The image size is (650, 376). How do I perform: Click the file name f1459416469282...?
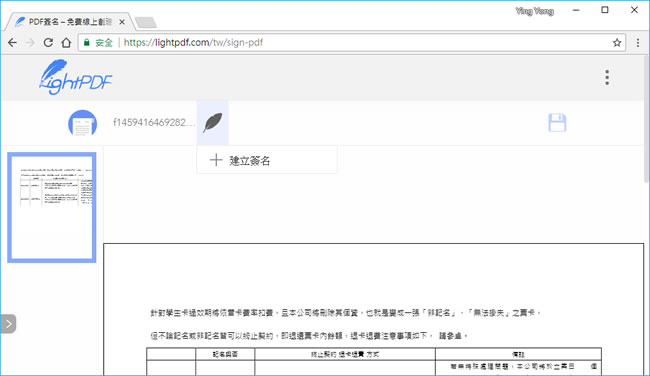154,123
